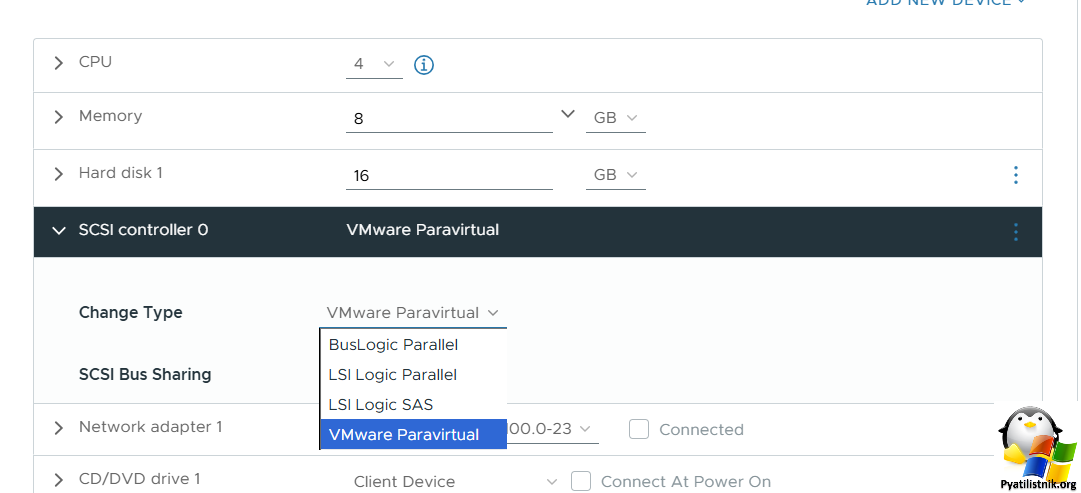The width and height of the screenshot is (1081, 493).
Task: Open the Change Type VMware Paravirtual dropdown
Action: point(413,313)
